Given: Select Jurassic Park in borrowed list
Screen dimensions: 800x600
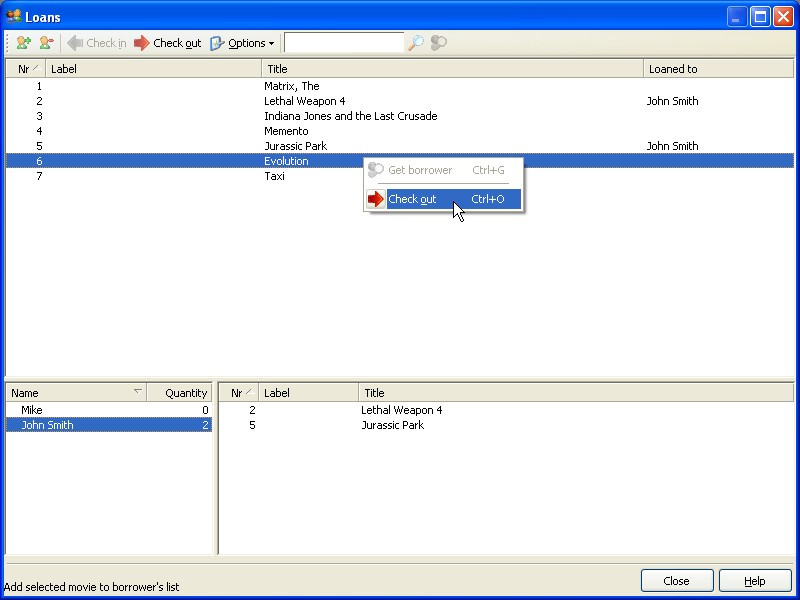Looking at the screenshot, I should (506, 425).
